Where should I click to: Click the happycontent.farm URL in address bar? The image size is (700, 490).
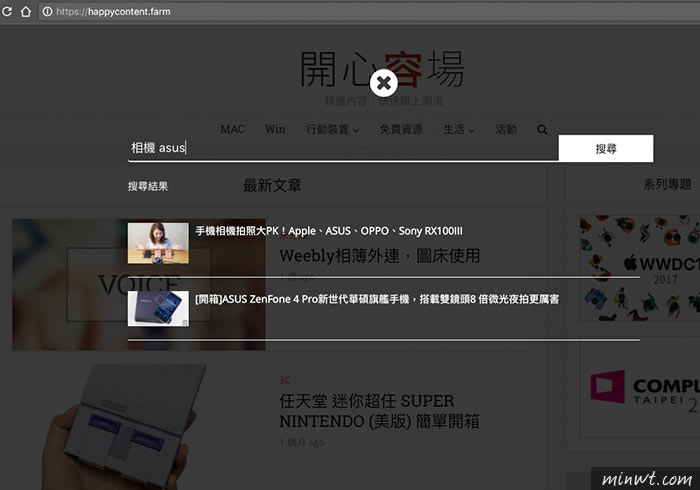(113, 12)
